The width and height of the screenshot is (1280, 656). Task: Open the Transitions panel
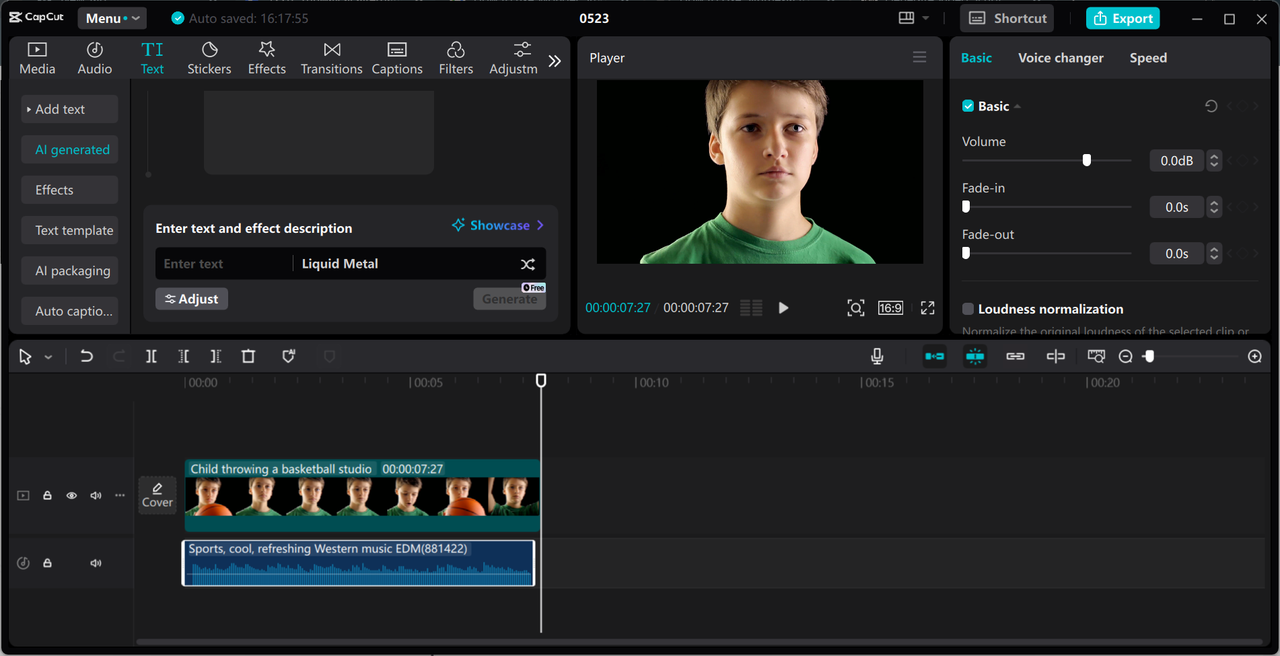(x=331, y=58)
